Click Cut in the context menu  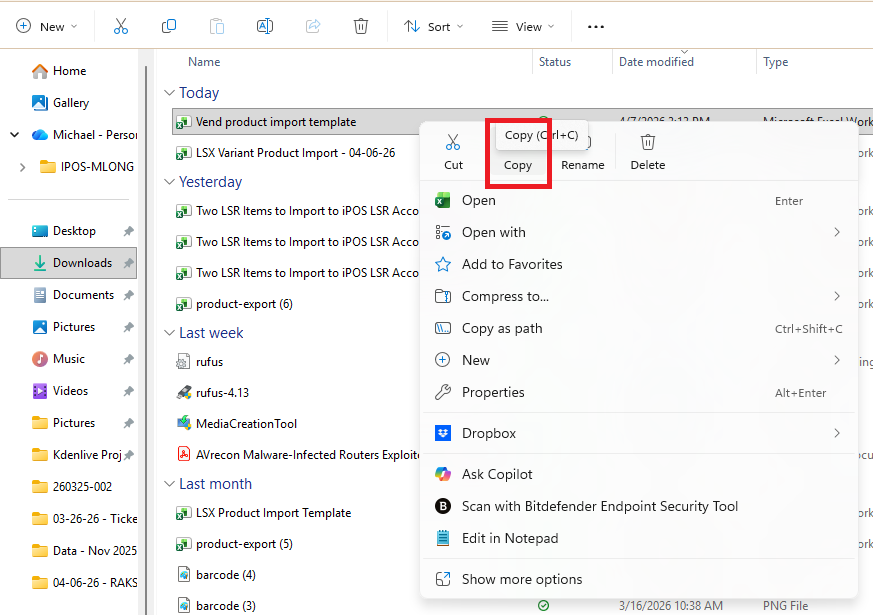[453, 151]
